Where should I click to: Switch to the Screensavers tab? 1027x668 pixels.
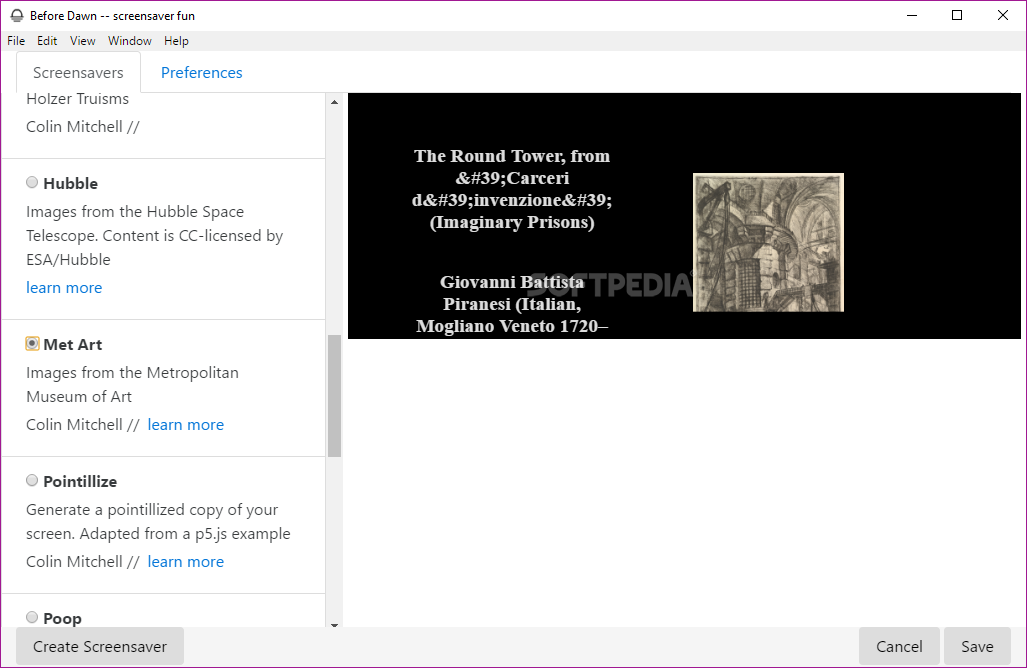78,73
